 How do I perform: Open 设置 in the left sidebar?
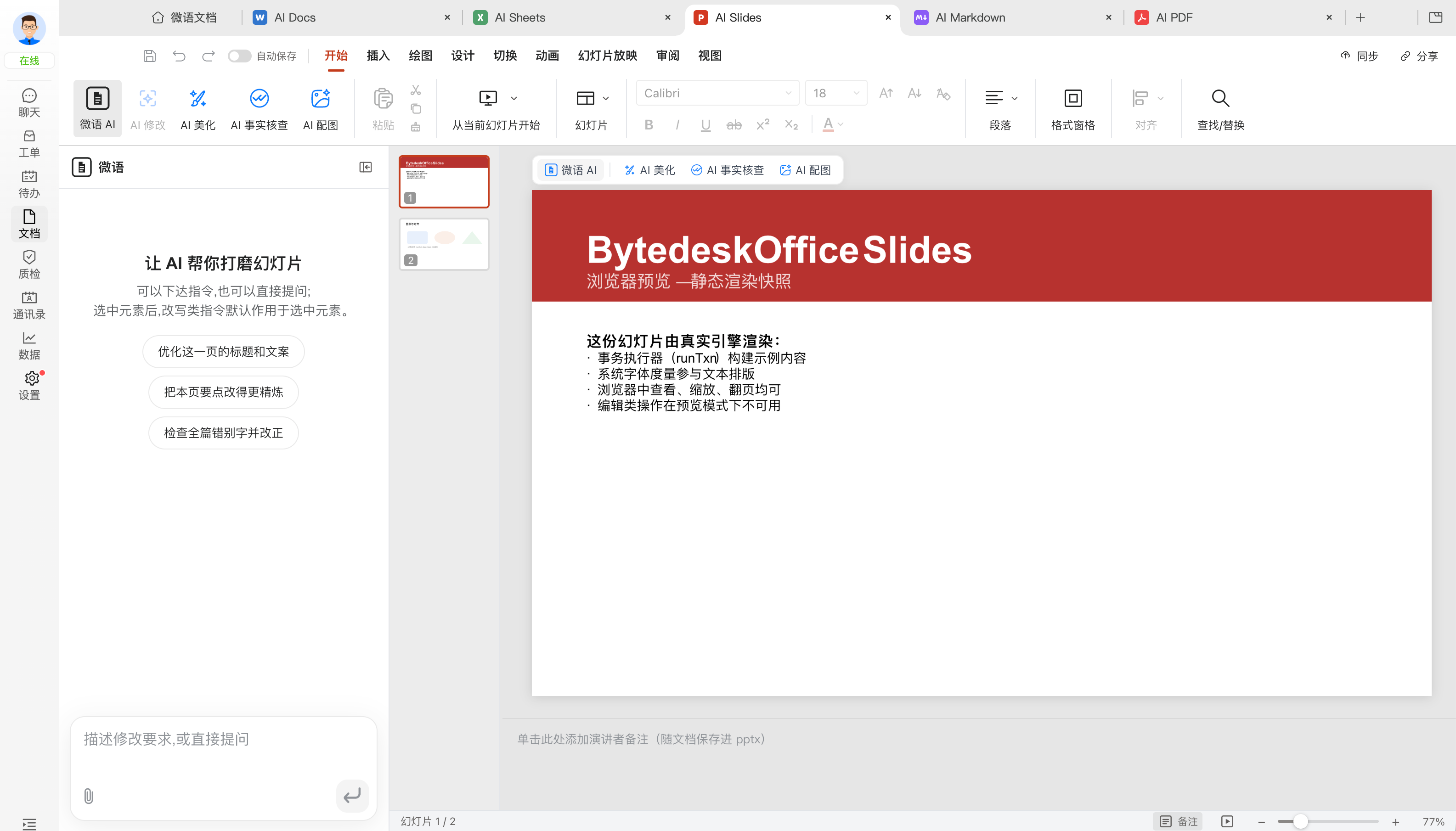click(x=29, y=386)
